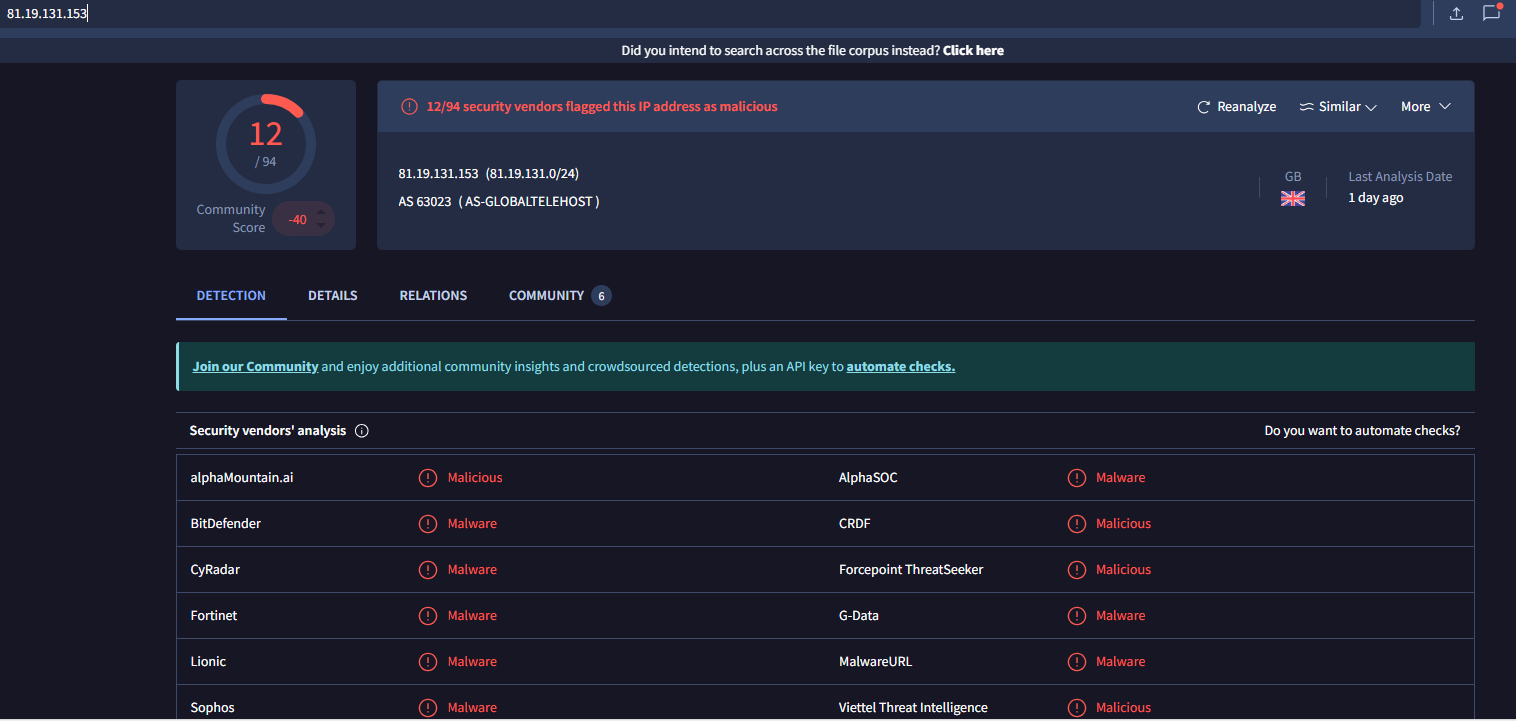The height and width of the screenshot is (721, 1516).
Task: Click the vendor name BitDefender
Action: click(226, 524)
